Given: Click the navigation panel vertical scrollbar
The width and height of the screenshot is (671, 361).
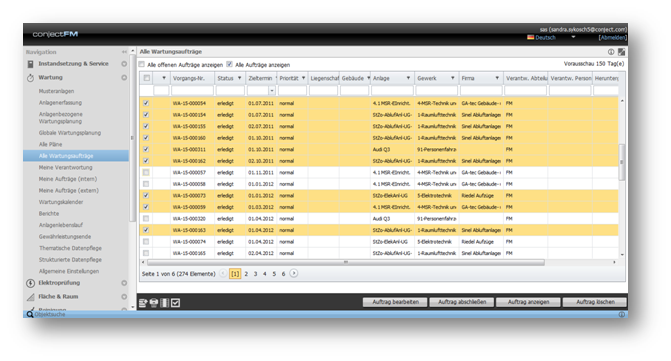Looking at the screenshot, I should tap(132, 138).
